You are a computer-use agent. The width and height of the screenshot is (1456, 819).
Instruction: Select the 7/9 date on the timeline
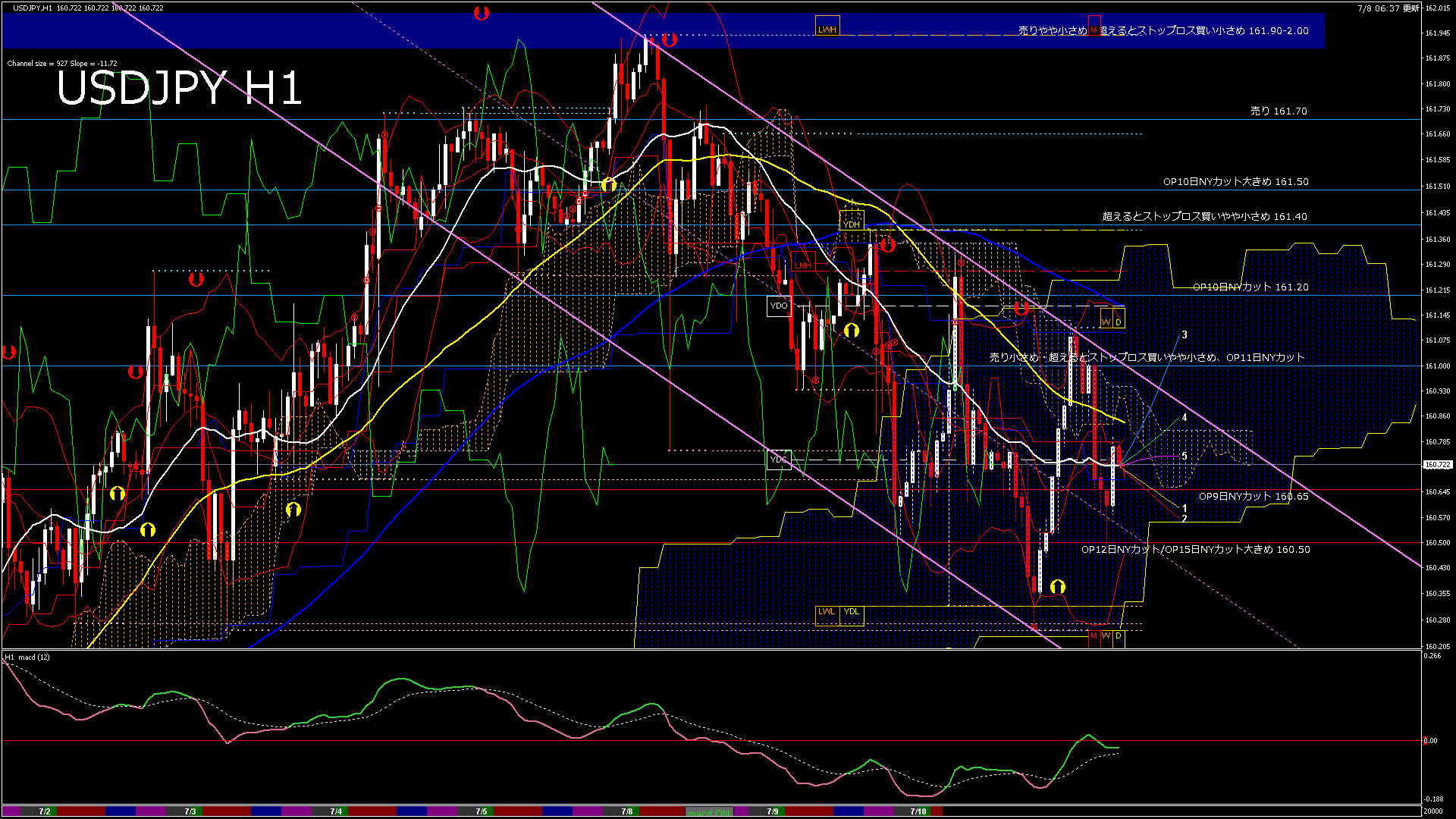[x=772, y=811]
